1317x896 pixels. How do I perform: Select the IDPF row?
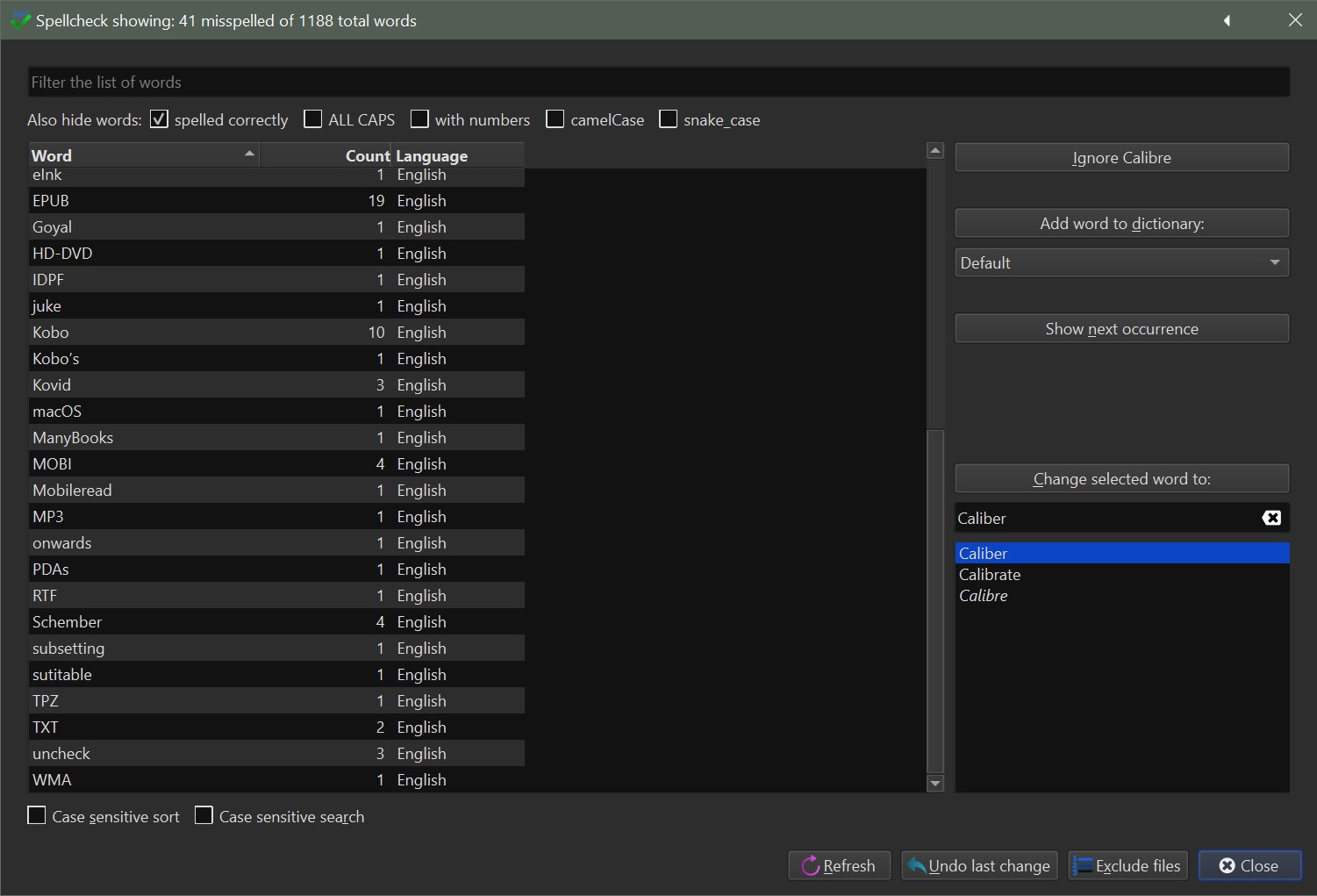point(276,280)
